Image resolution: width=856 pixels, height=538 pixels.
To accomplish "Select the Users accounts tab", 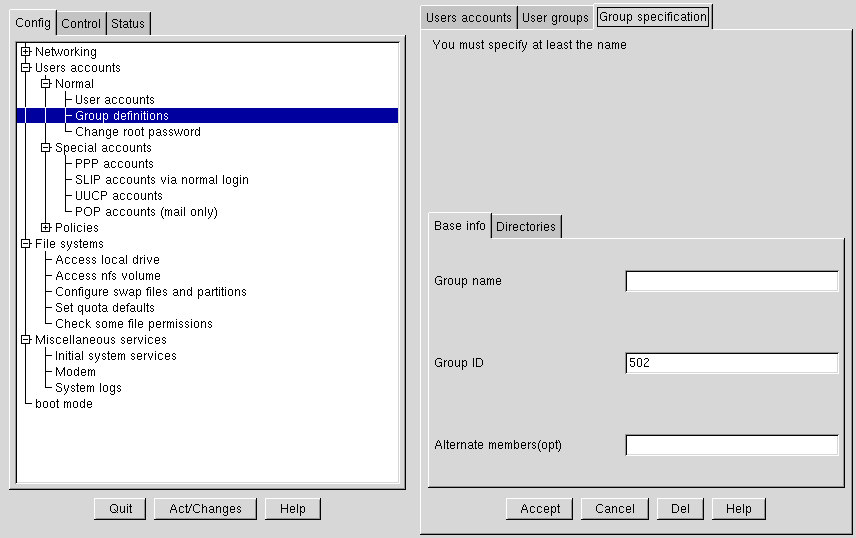I will (x=468, y=18).
